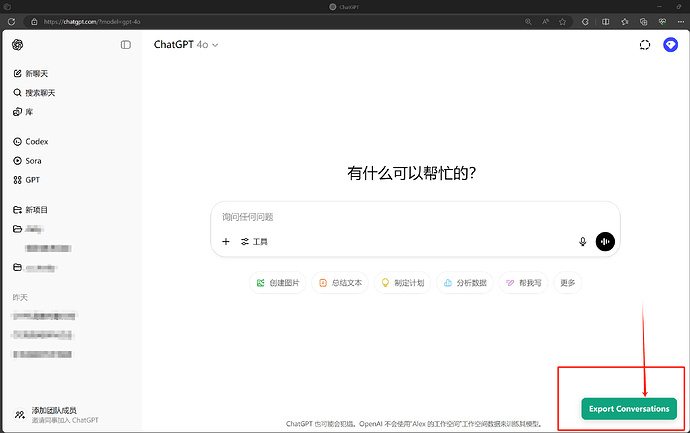The image size is (690, 433).
Task: Add page to favorites star icon
Action: tap(562, 22)
